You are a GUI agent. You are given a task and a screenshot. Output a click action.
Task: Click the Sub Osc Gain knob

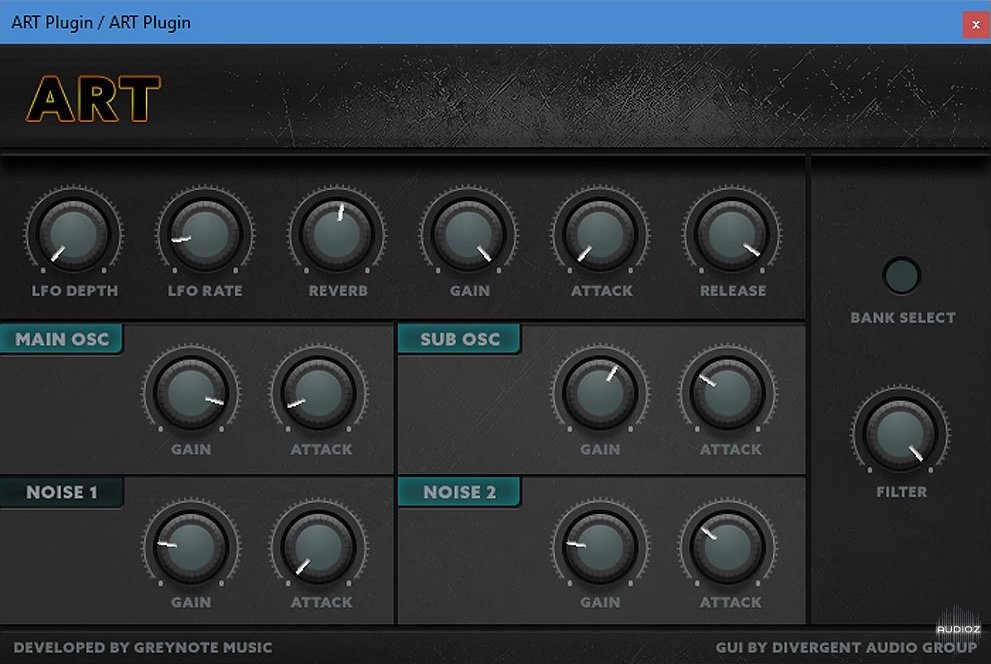coord(599,392)
